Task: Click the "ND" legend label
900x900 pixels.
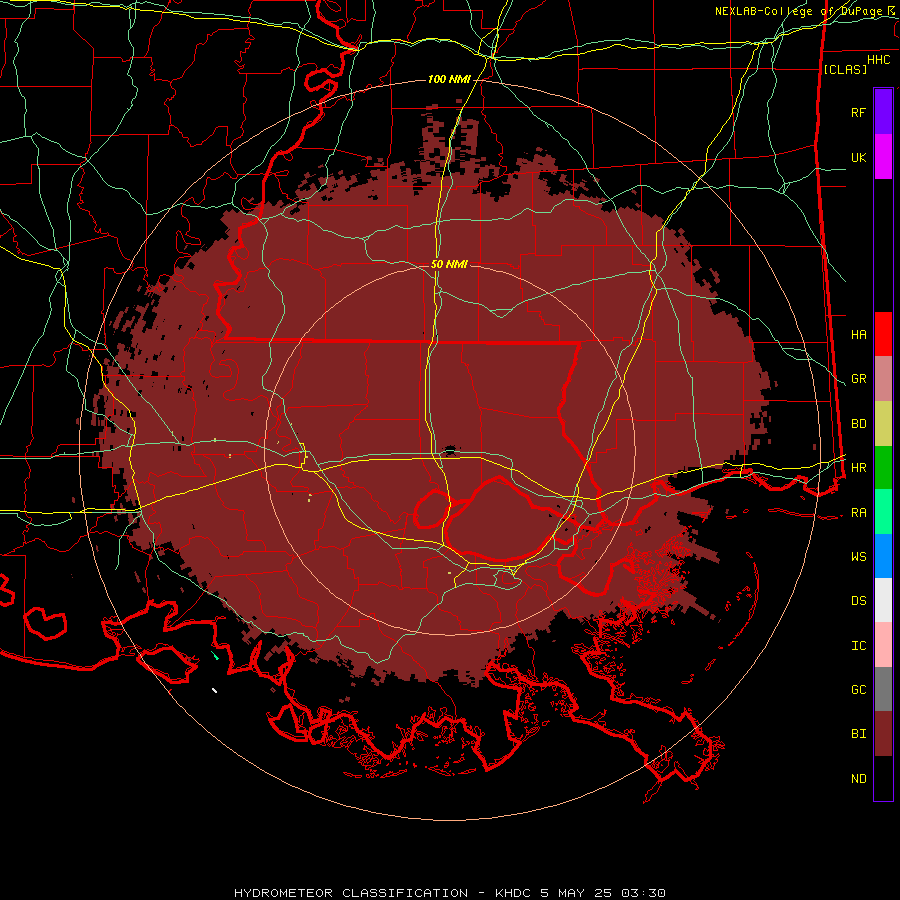Action: click(x=858, y=779)
